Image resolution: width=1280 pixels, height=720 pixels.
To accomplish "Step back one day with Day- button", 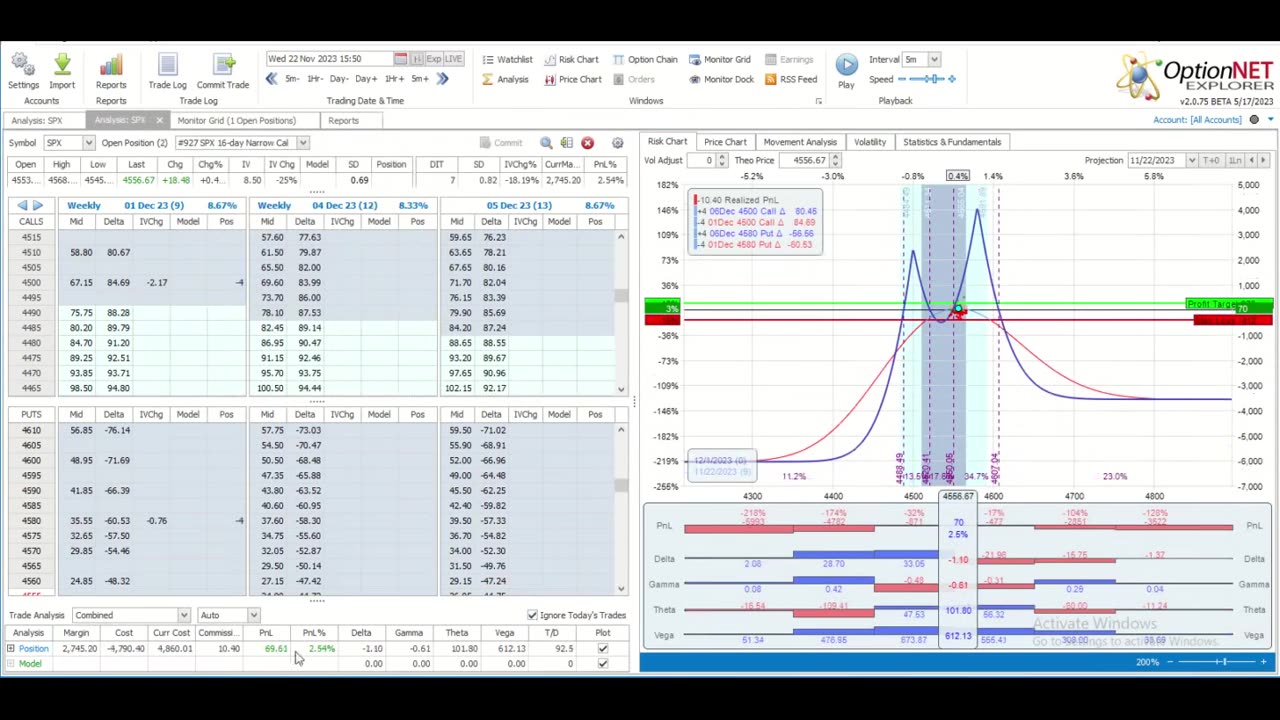I will 339,79.
